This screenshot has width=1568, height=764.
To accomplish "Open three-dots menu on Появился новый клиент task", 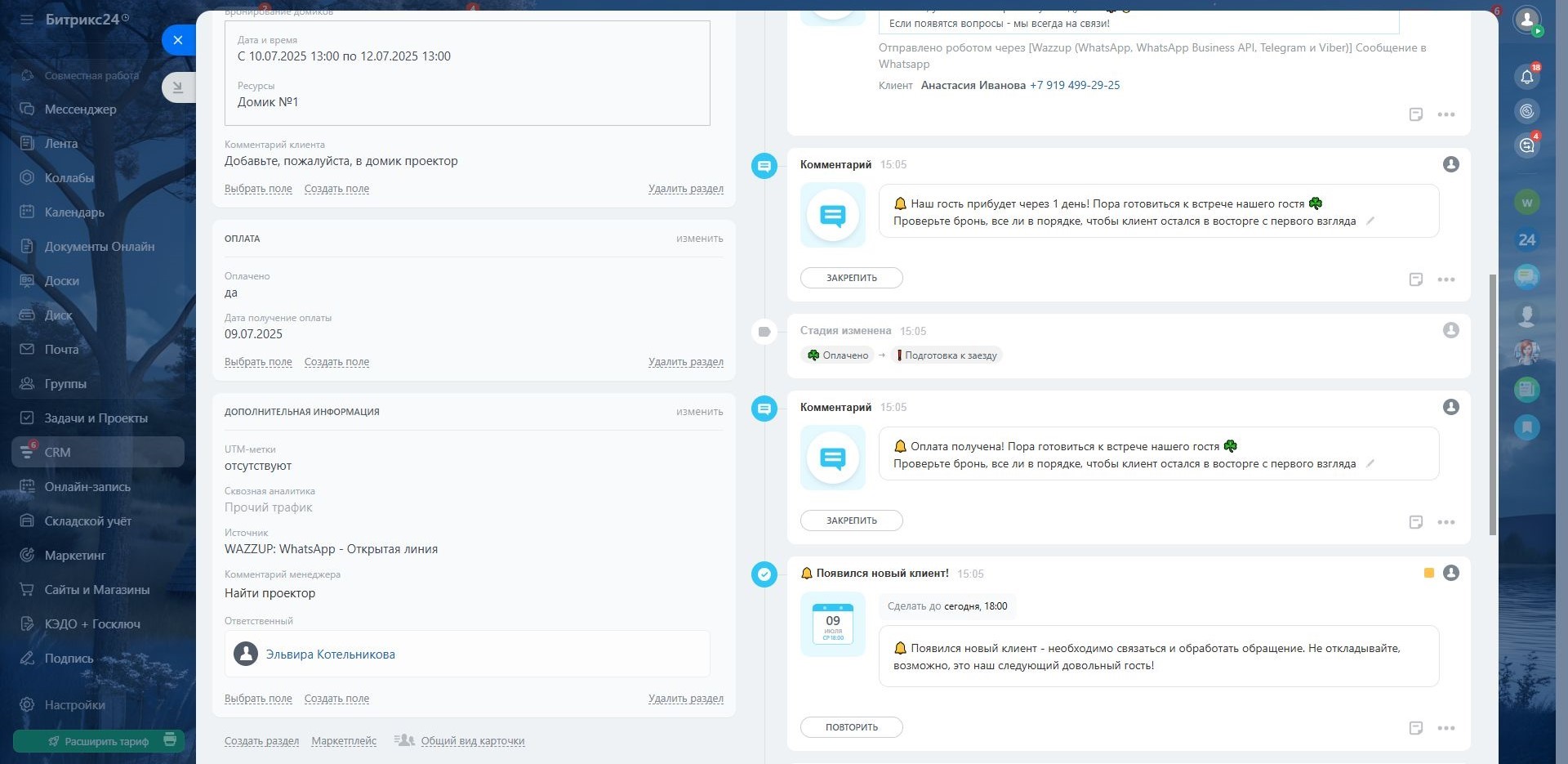I will click(1445, 728).
